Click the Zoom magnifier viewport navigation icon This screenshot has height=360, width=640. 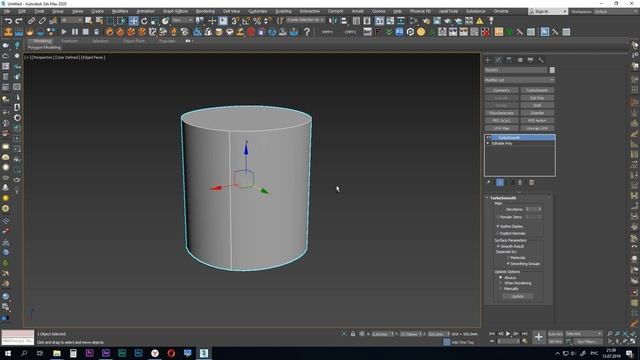pyautogui.click(x=610, y=334)
